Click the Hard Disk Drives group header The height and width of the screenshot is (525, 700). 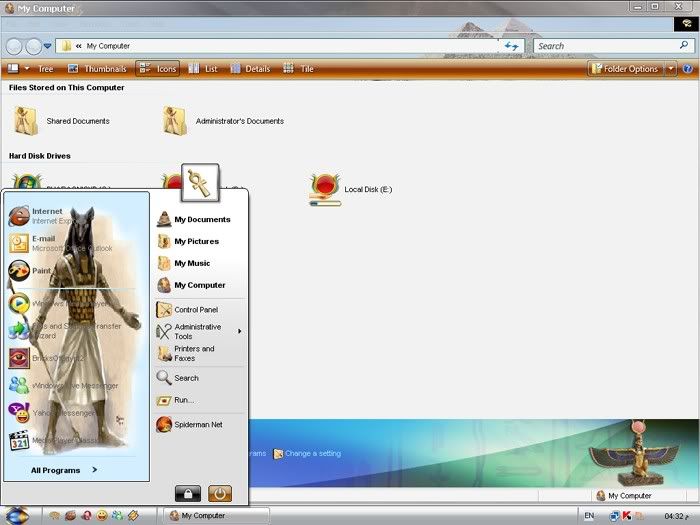tap(40, 156)
